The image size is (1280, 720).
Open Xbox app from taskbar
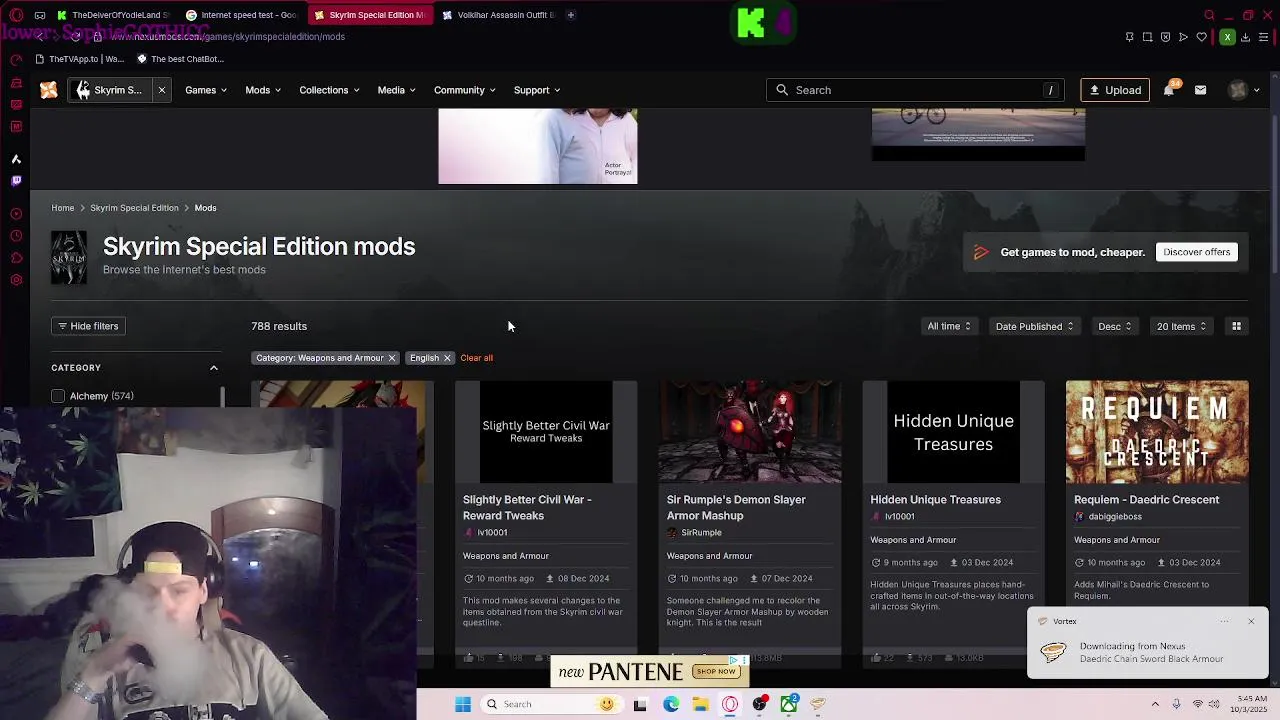click(x=789, y=704)
